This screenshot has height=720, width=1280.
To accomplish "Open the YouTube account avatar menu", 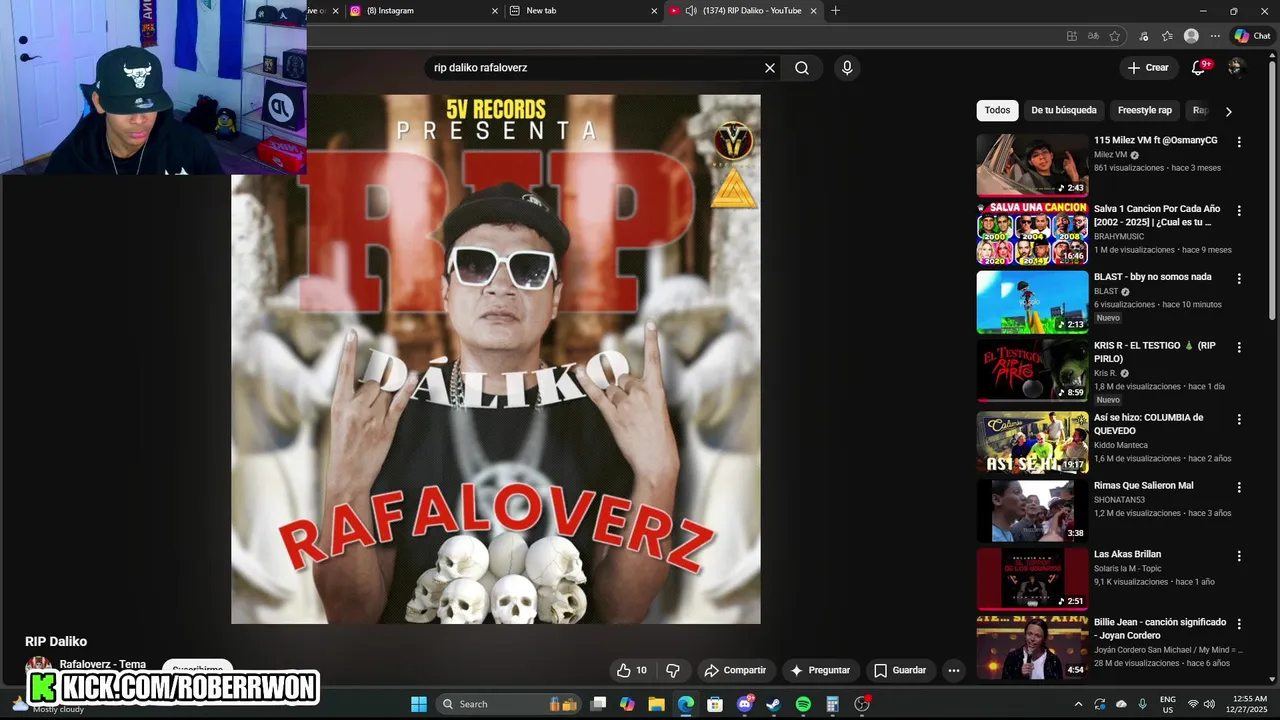I will [1236, 67].
